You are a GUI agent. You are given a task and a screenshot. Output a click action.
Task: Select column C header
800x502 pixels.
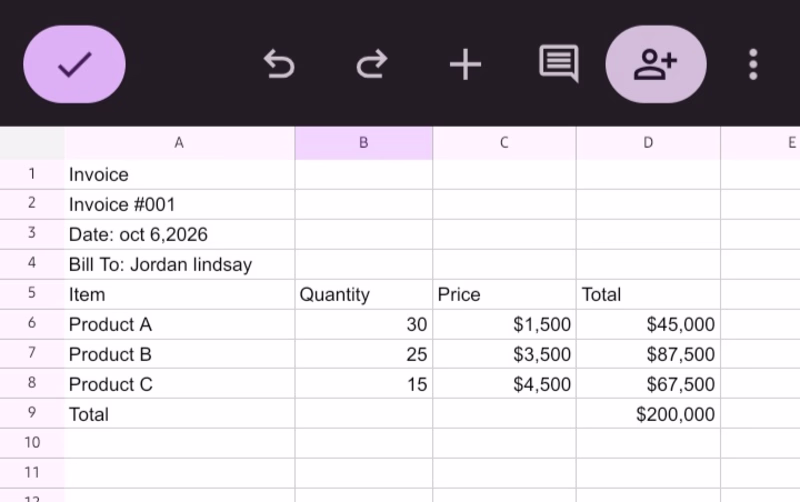(x=504, y=143)
